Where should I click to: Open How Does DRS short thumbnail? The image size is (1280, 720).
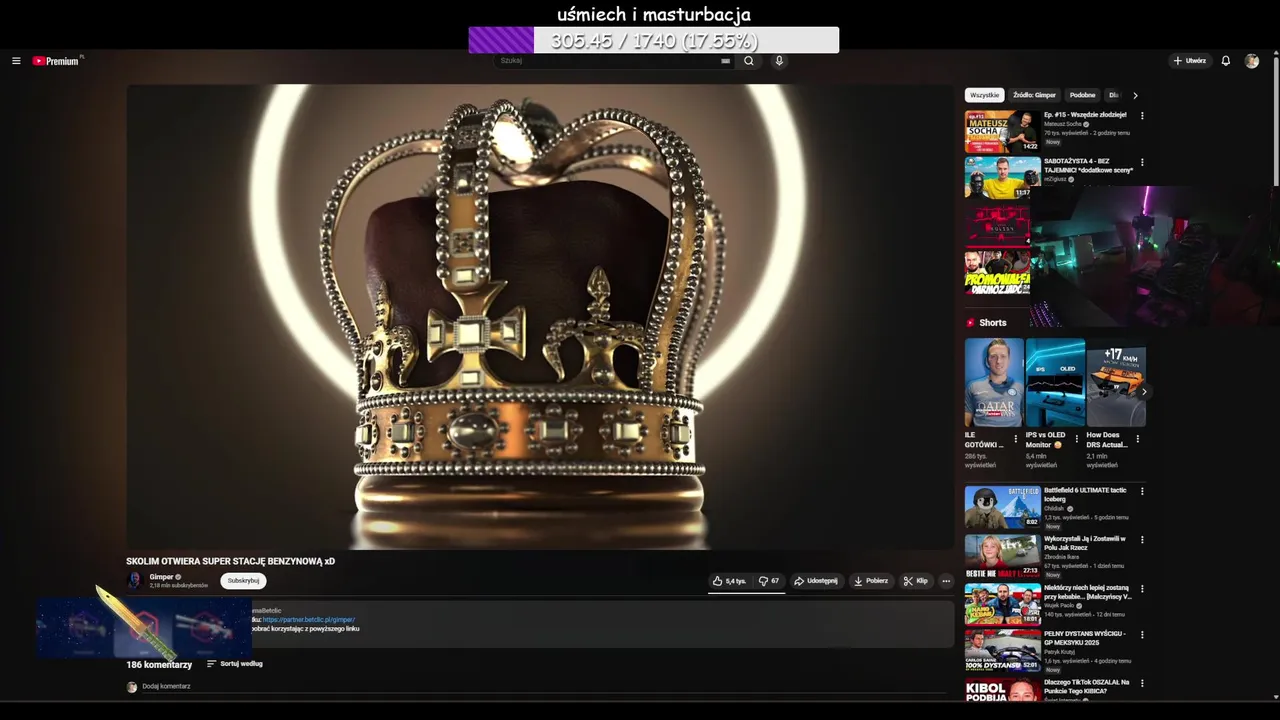click(x=1116, y=383)
